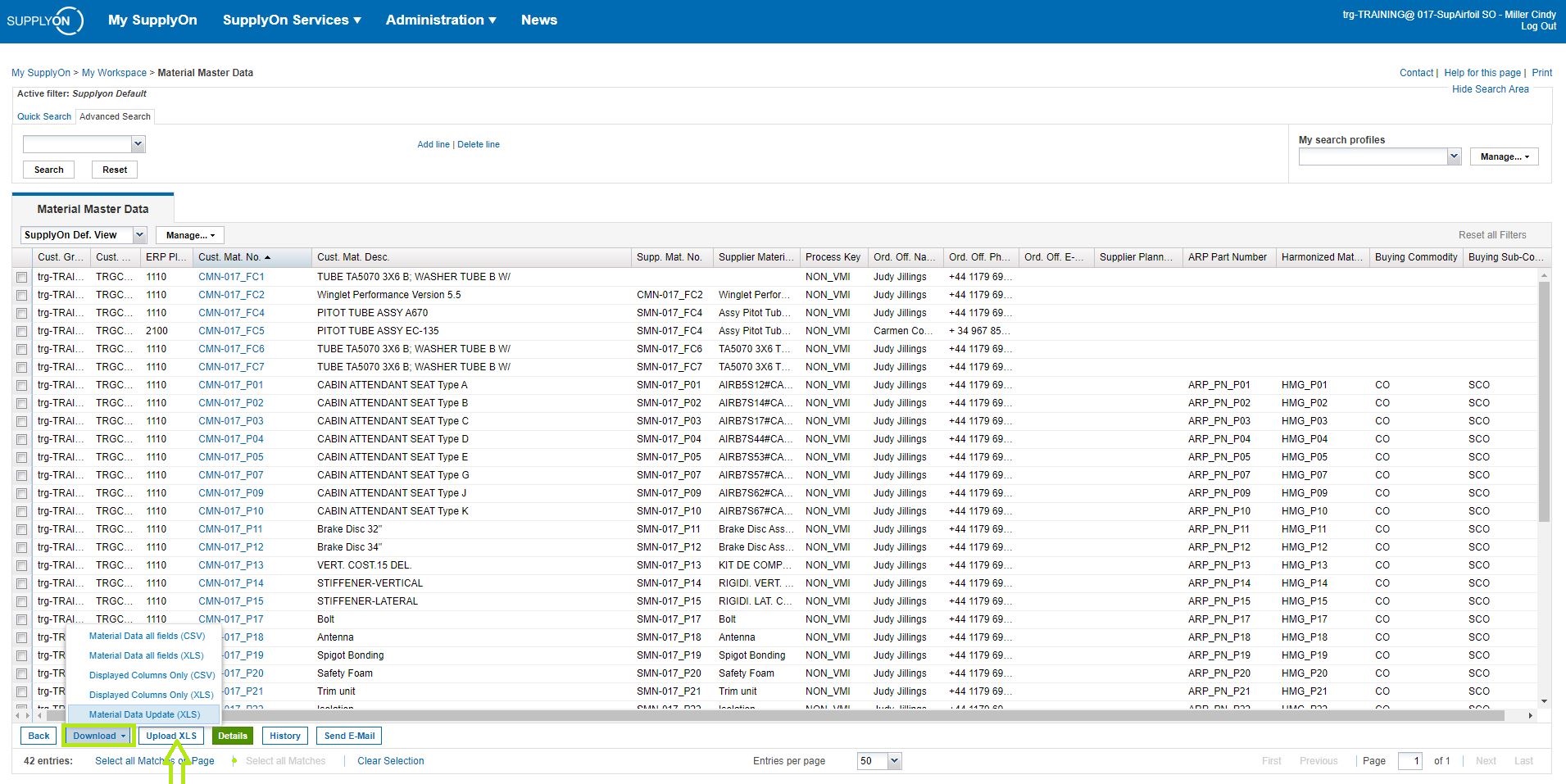
Task: Click the Delete line link
Action: [479, 144]
